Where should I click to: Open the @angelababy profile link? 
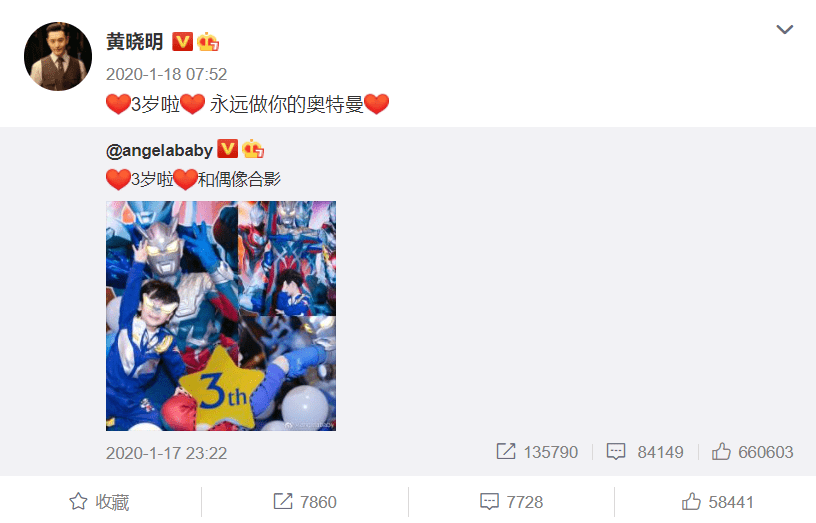click(159, 150)
